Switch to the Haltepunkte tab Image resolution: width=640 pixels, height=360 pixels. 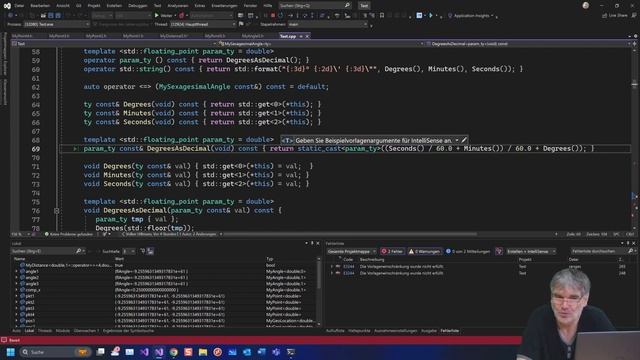tap(359, 331)
